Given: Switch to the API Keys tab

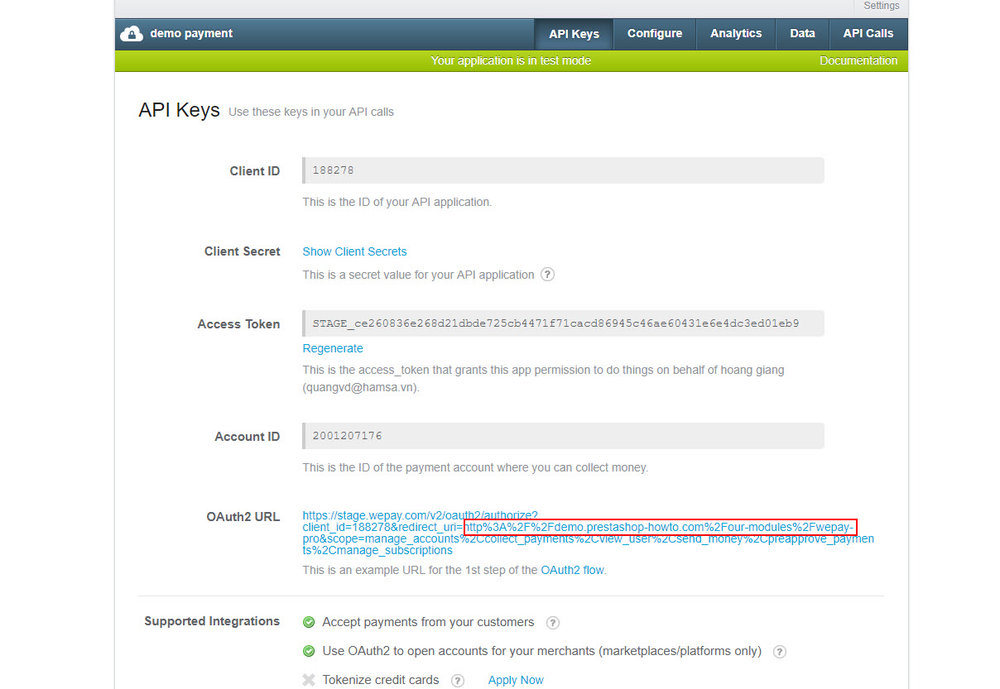Looking at the screenshot, I should tap(574, 34).
